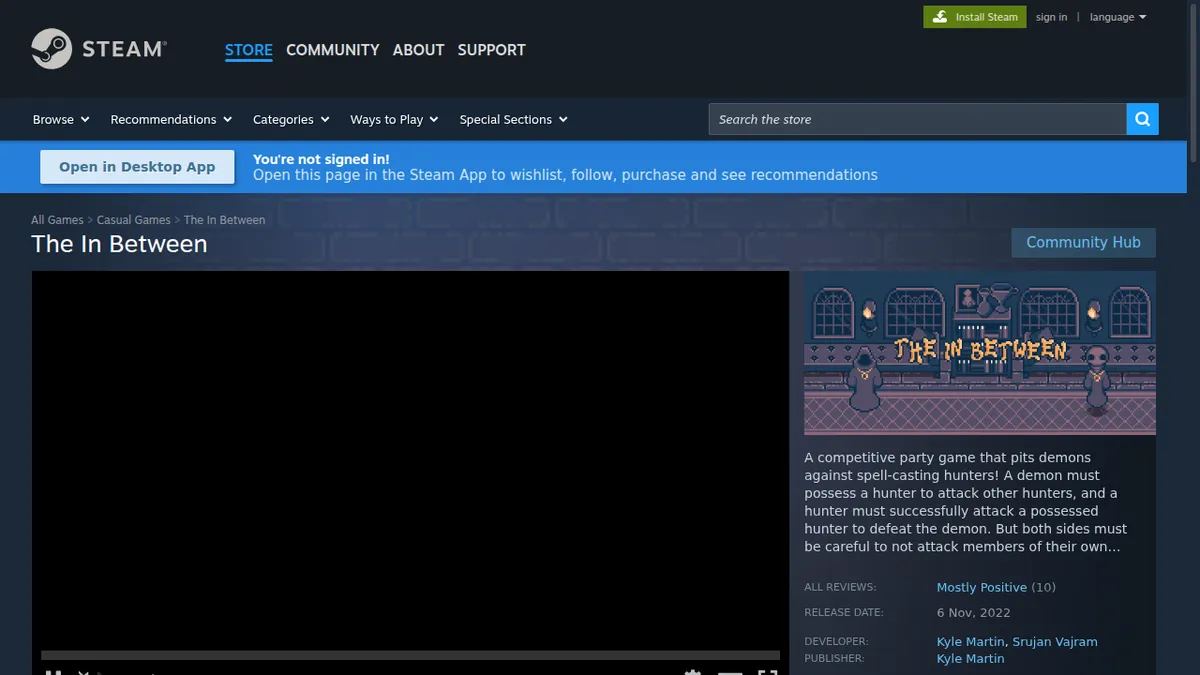Open the language dropdown
The width and height of the screenshot is (1200, 675).
point(1118,17)
